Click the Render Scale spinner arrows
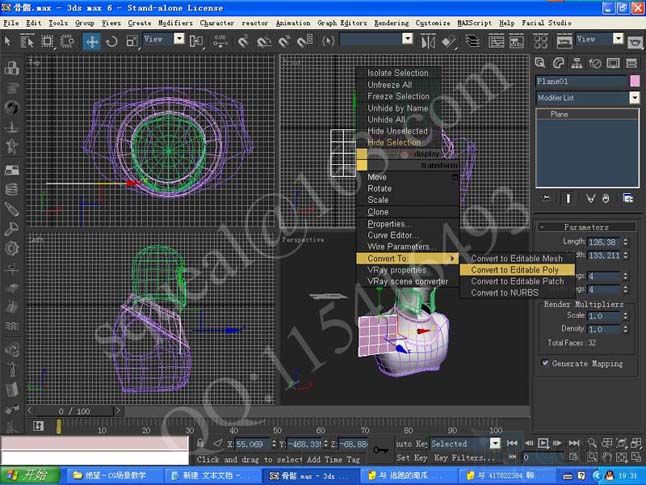The height and width of the screenshot is (485, 646). (x=625, y=316)
